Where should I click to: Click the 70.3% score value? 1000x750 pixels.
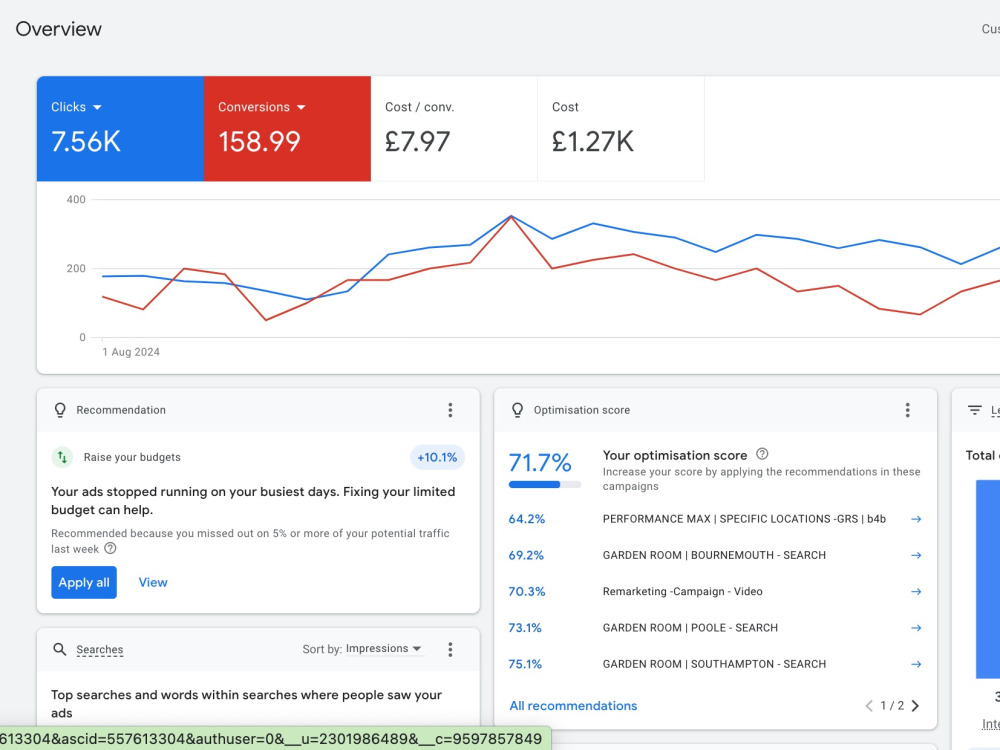click(x=527, y=592)
